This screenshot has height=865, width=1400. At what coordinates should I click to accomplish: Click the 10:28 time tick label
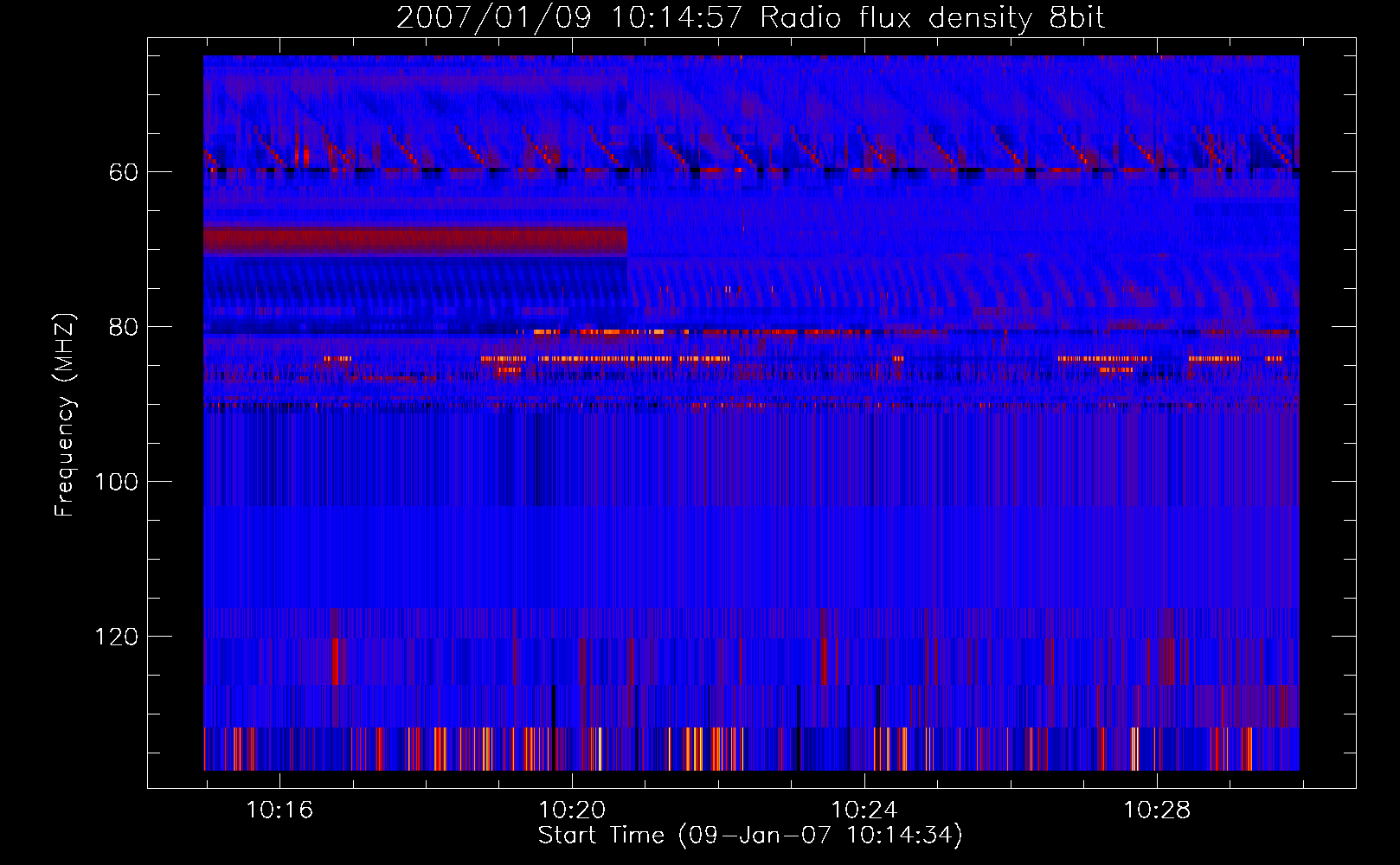pyautogui.click(x=1157, y=811)
